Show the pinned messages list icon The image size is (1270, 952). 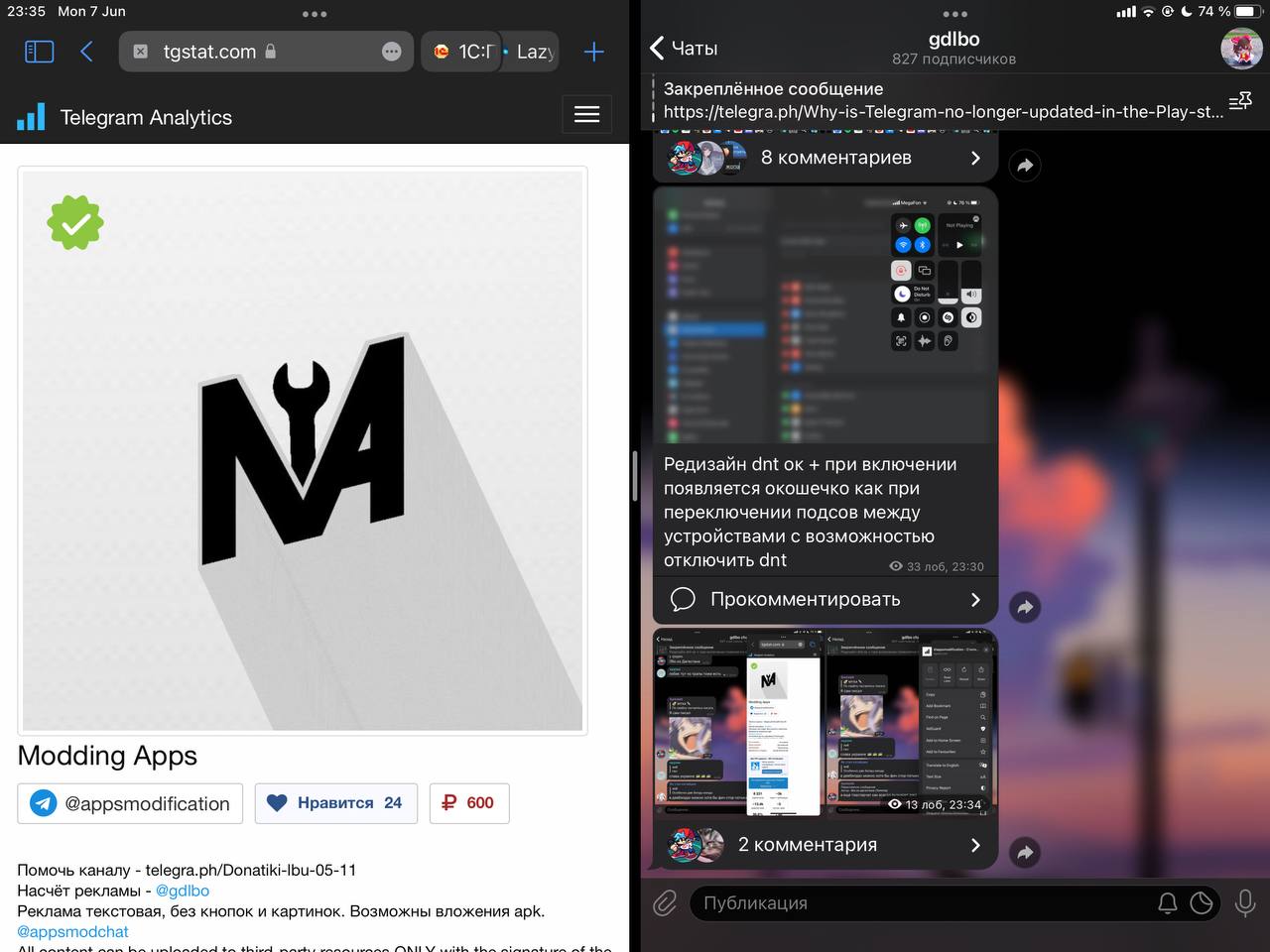click(x=1240, y=101)
